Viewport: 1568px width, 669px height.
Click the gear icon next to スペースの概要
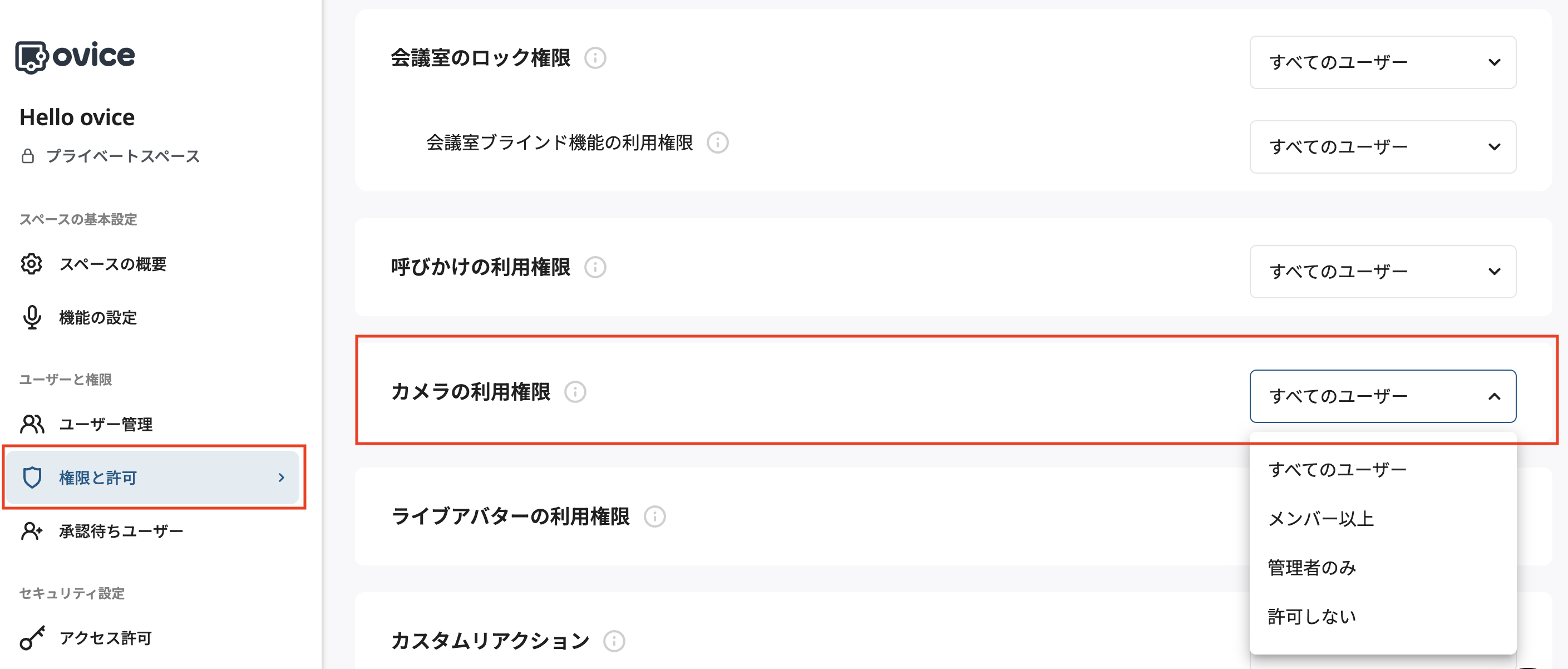31,264
